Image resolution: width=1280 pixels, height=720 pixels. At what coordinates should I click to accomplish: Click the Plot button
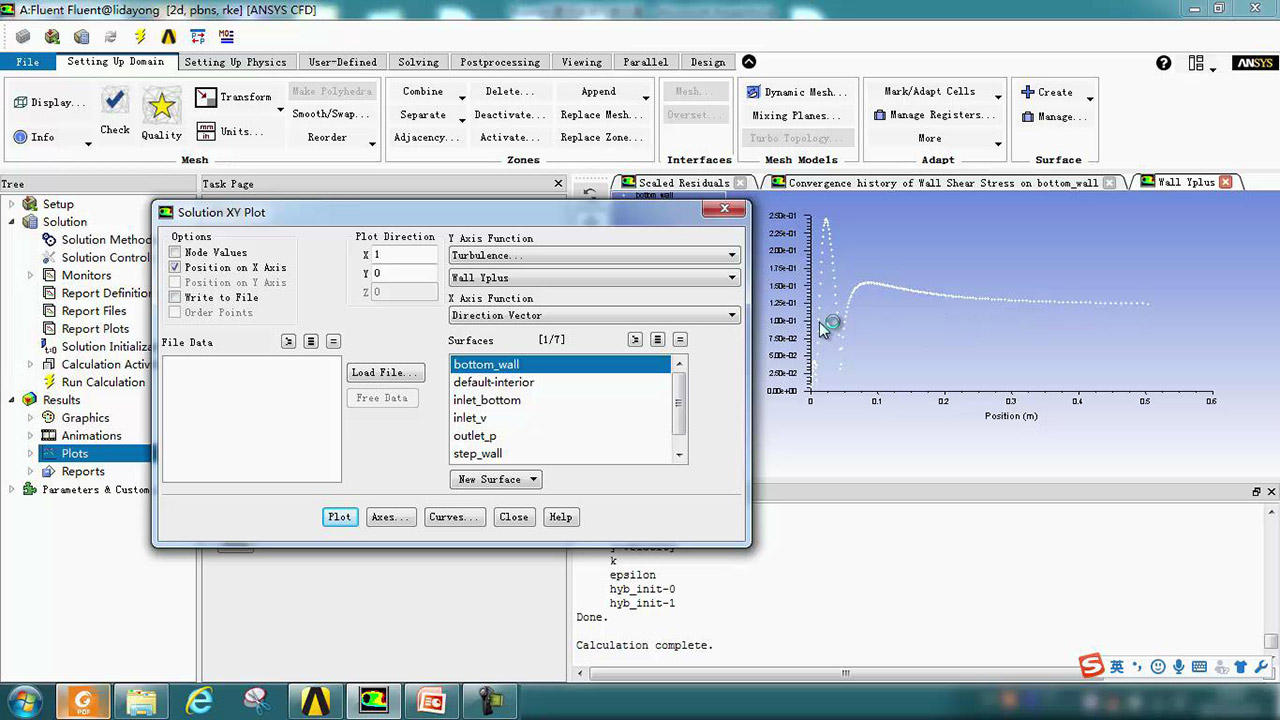tap(340, 517)
